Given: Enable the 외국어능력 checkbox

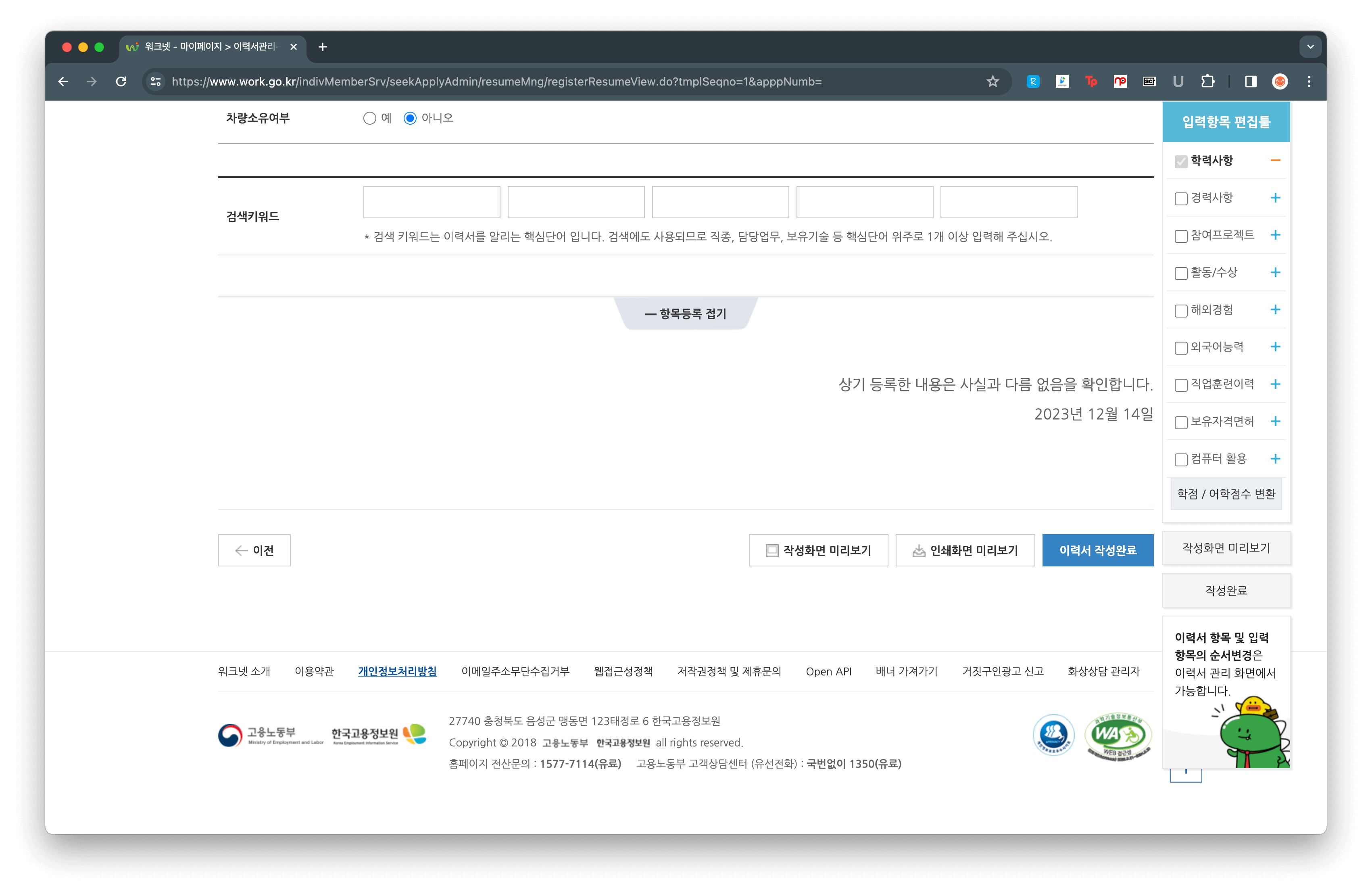Looking at the screenshot, I should point(1180,348).
